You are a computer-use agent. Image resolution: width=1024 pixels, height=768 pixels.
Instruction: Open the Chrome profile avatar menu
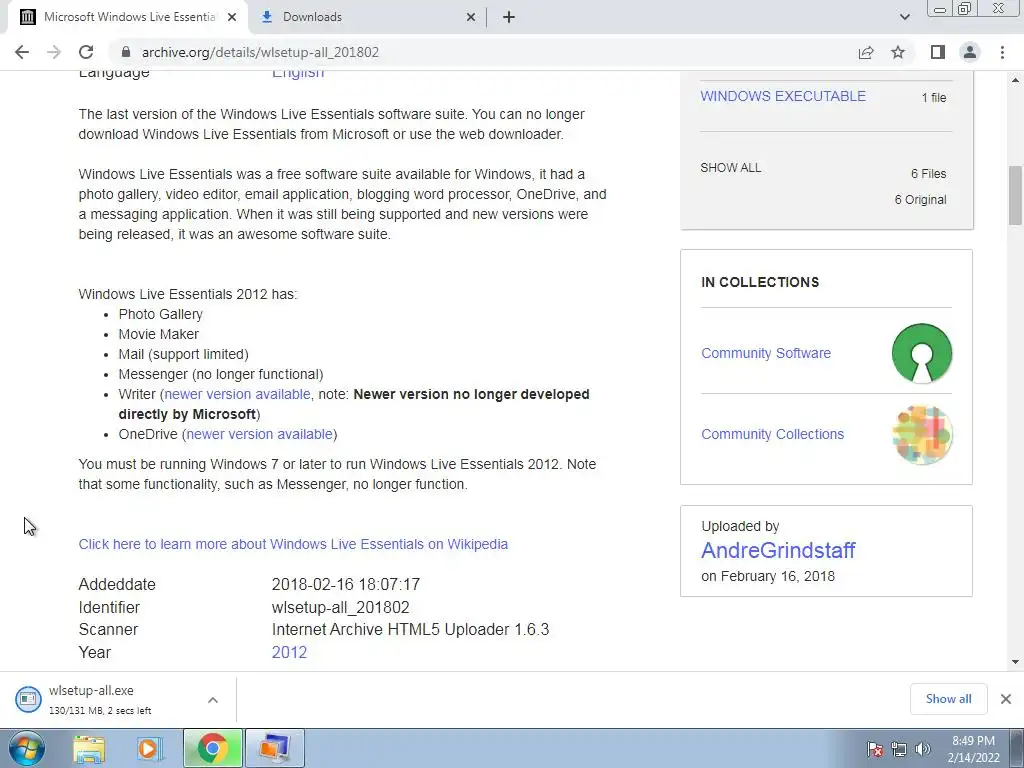(x=970, y=52)
